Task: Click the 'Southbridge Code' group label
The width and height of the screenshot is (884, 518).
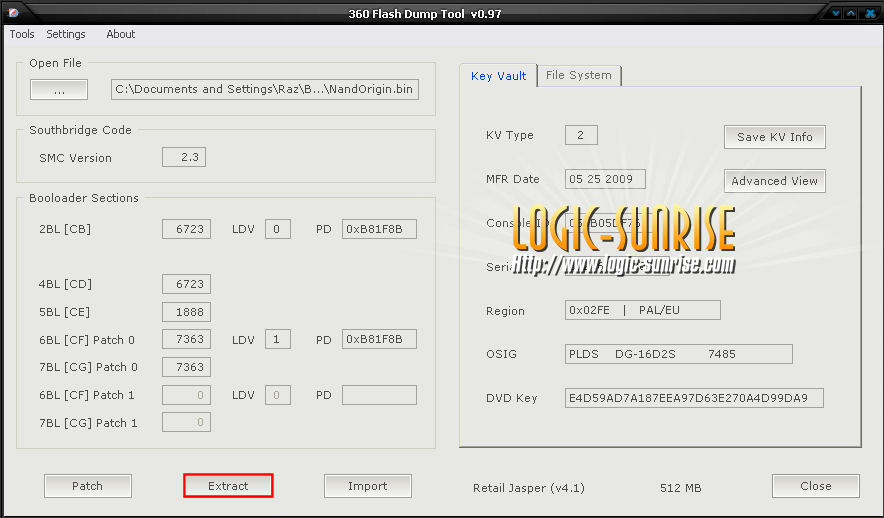Action: pos(81,130)
